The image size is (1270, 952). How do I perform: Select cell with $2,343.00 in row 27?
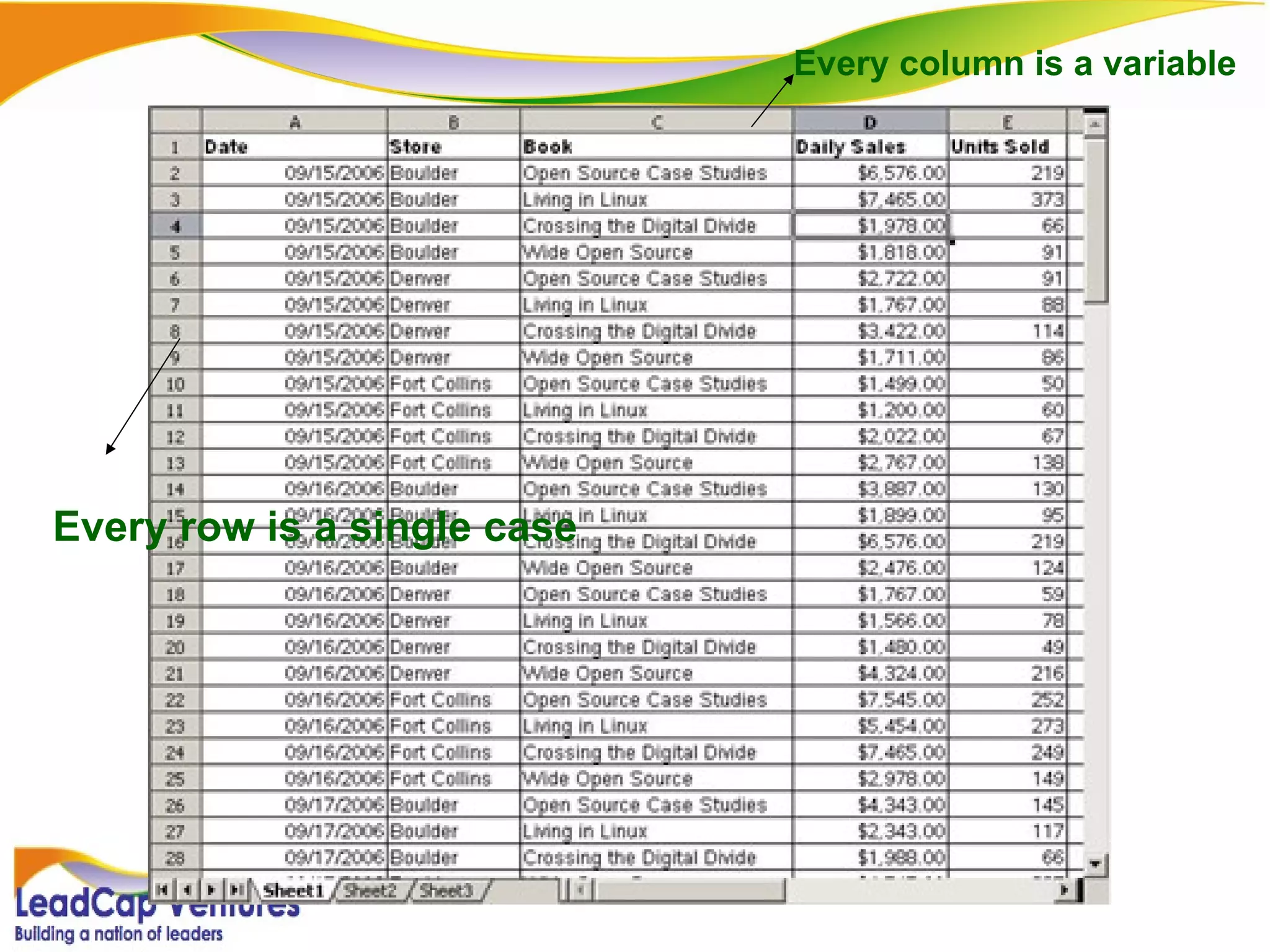click(x=871, y=831)
